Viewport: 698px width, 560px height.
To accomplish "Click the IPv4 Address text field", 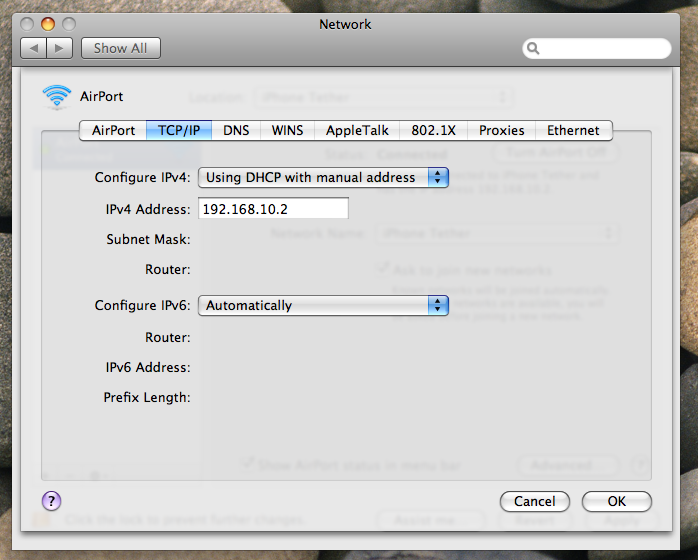I will pos(273,208).
